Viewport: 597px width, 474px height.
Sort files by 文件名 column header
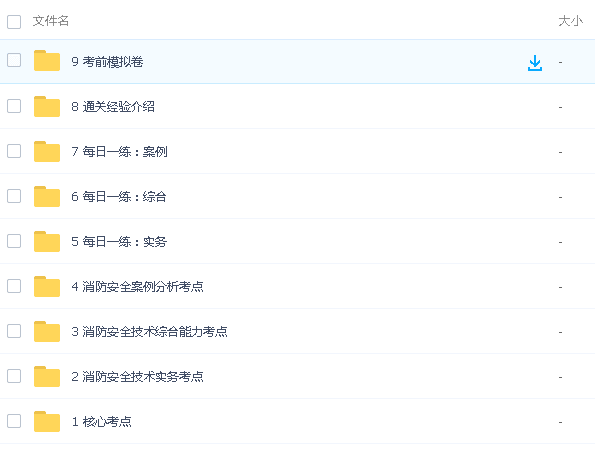(51, 21)
